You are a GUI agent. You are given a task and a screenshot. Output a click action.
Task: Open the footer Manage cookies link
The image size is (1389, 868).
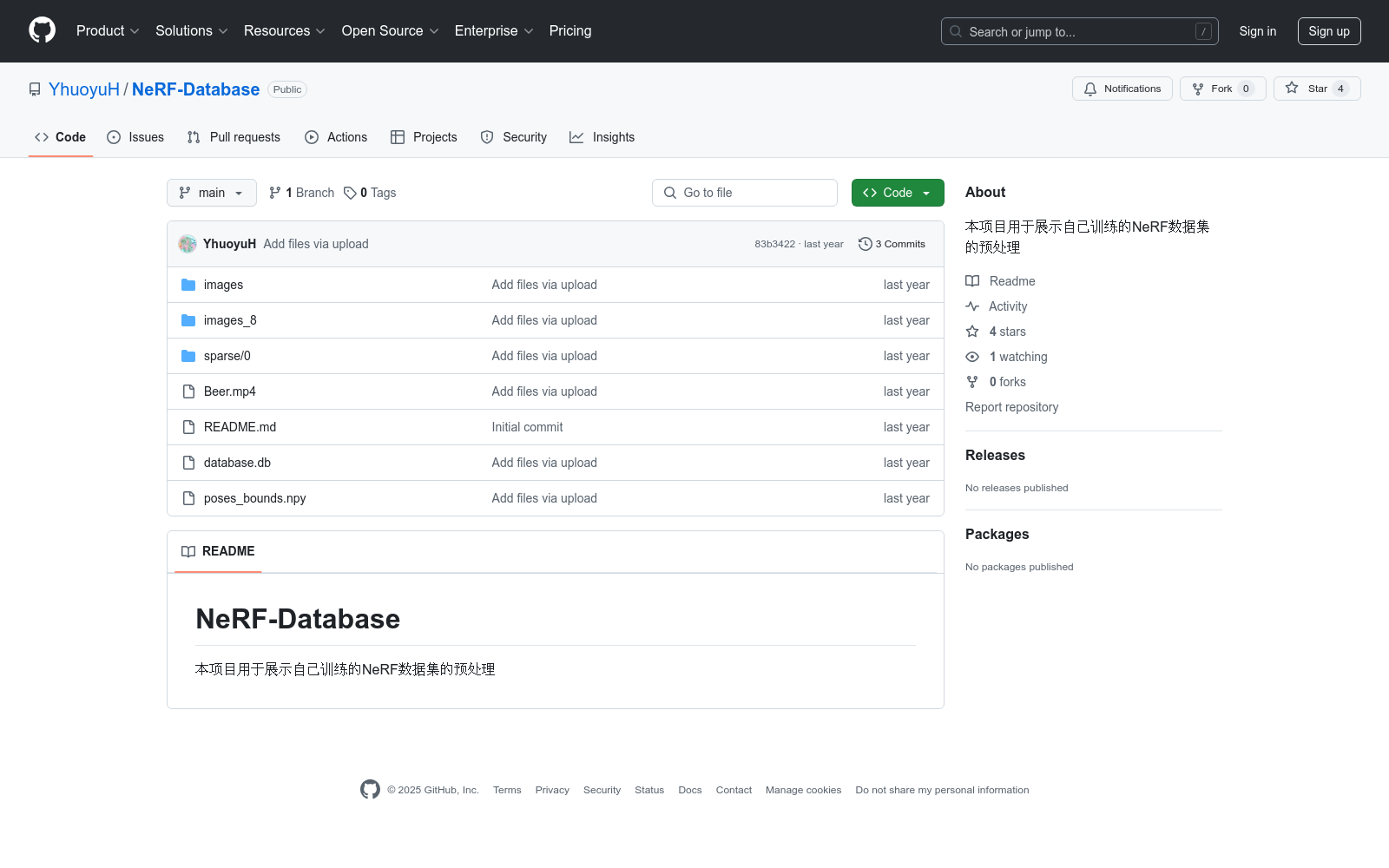[803, 790]
